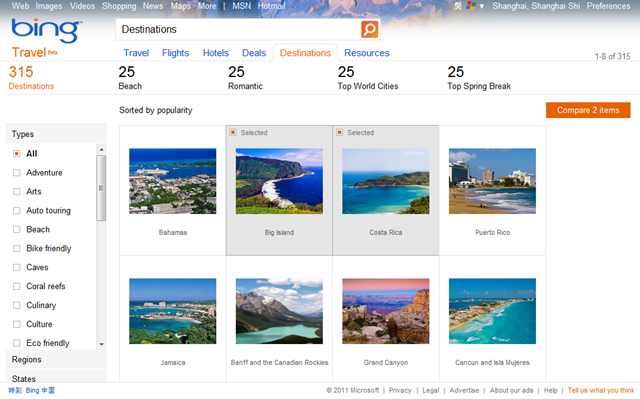Click inside the Destinations search field

point(239,29)
